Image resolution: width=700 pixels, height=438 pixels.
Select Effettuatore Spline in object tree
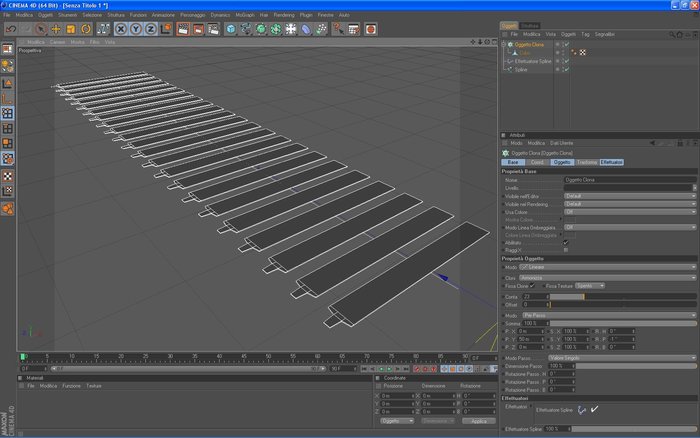533,61
